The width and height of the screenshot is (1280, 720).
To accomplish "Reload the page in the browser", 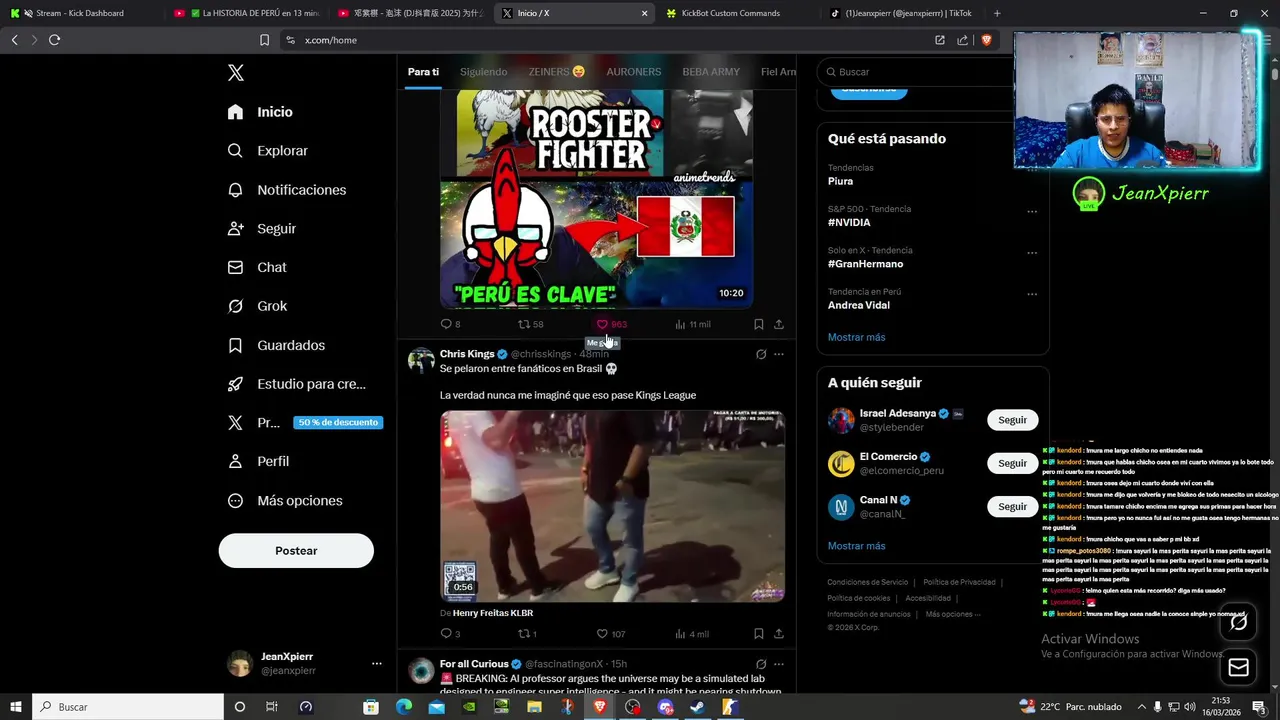I will coord(54,40).
